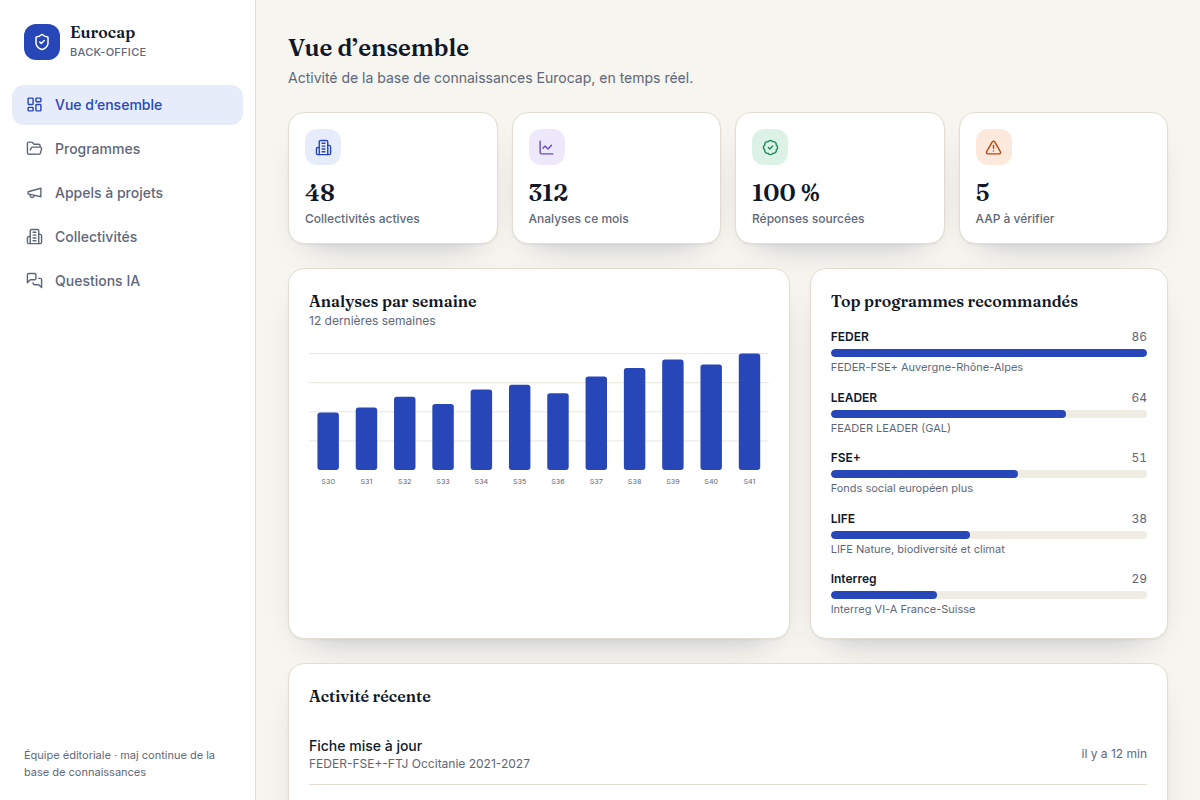Click the Programmes folder icon
The width and height of the screenshot is (1200, 800).
35,149
